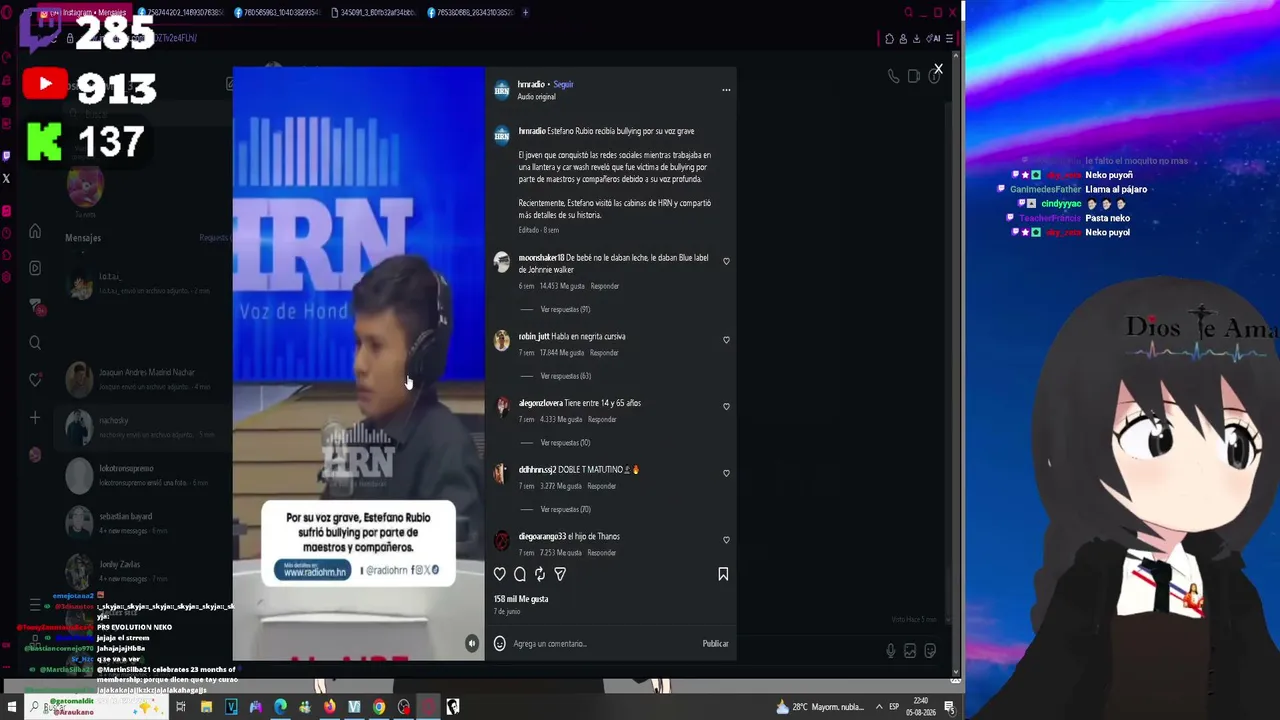This screenshot has height=720, width=1280.
Task: Switch to the 785380888 Facebook browser tab
Action: tap(470, 13)
